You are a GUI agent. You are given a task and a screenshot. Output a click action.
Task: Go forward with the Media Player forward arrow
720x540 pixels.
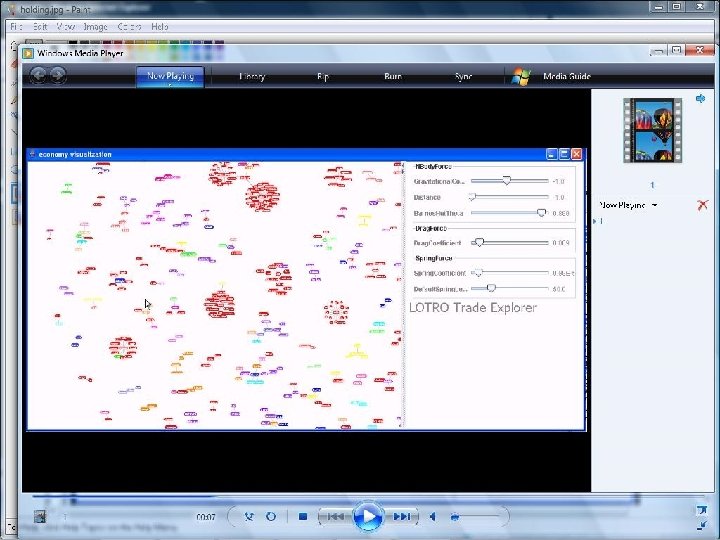coord(57,75)
